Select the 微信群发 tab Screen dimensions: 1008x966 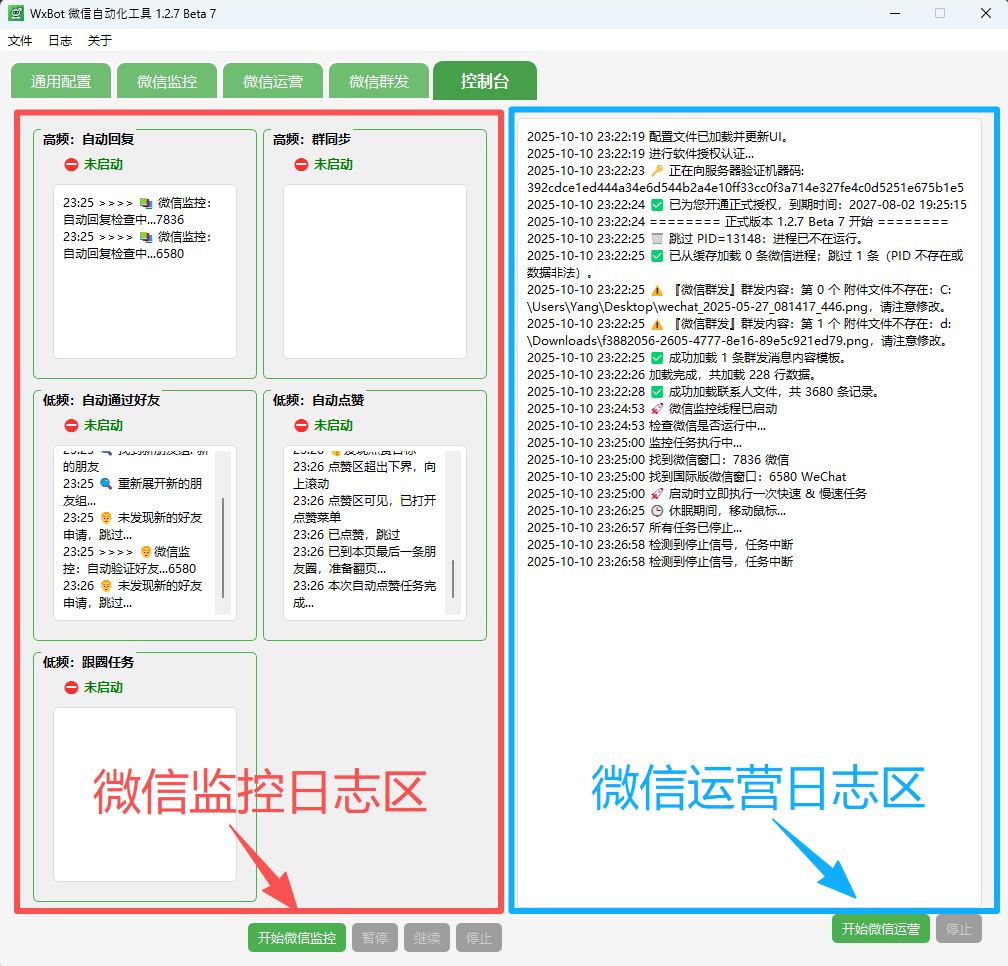[x=379, y=82]
